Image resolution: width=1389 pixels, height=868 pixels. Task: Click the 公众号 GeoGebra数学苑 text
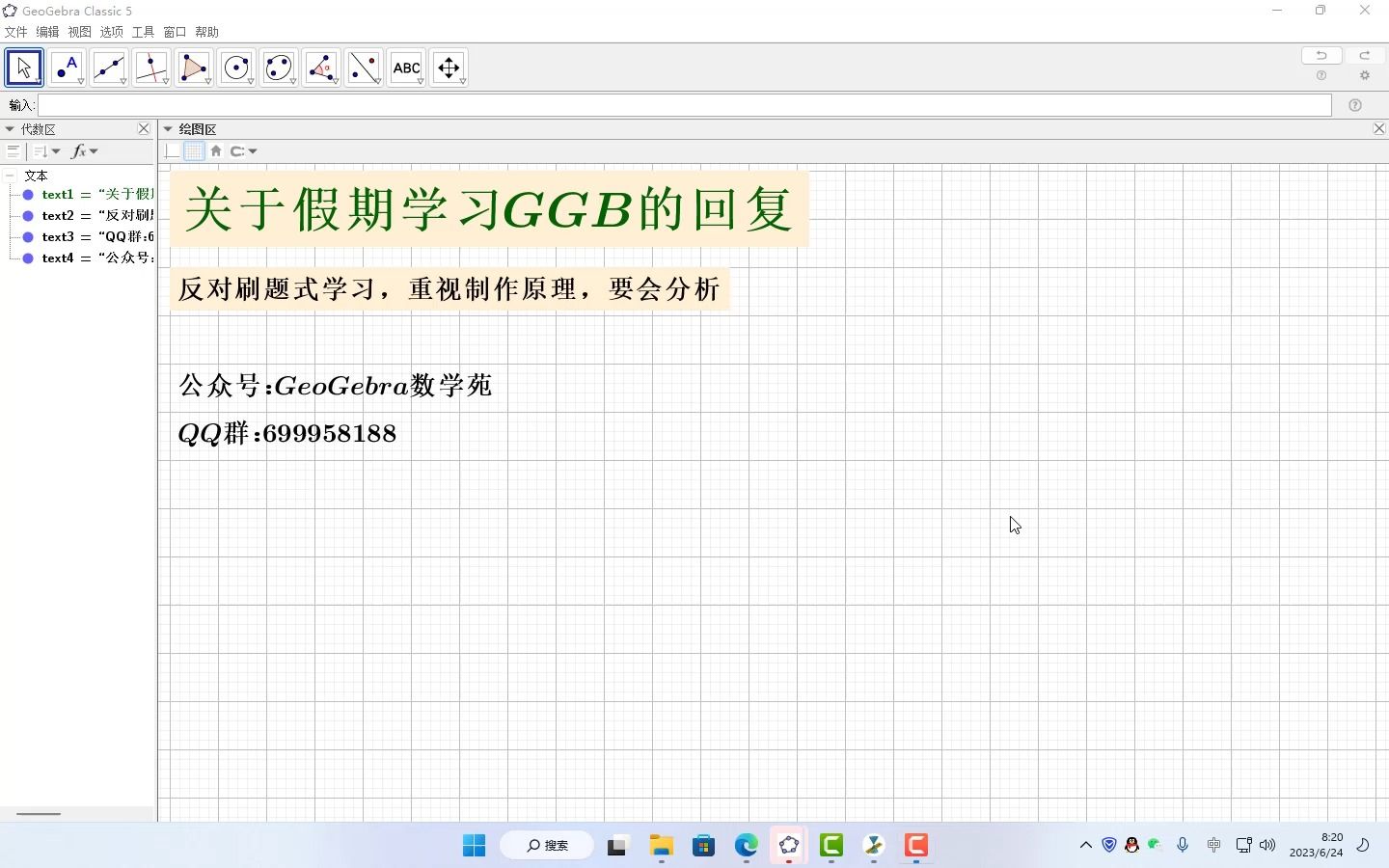(x=336, y=386)
